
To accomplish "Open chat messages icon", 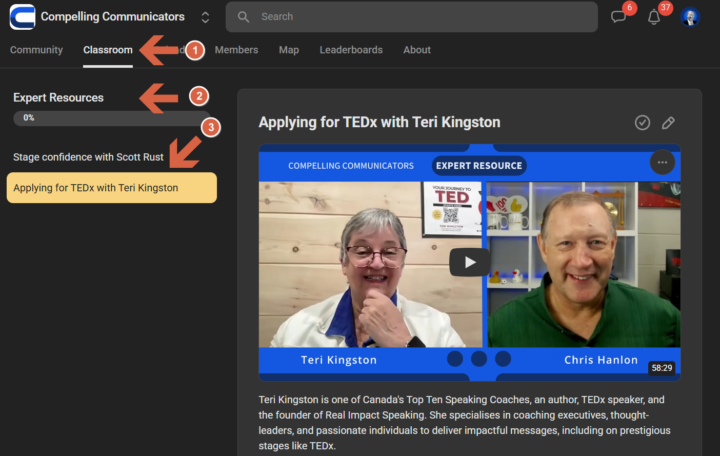I will tap(618, 17).
